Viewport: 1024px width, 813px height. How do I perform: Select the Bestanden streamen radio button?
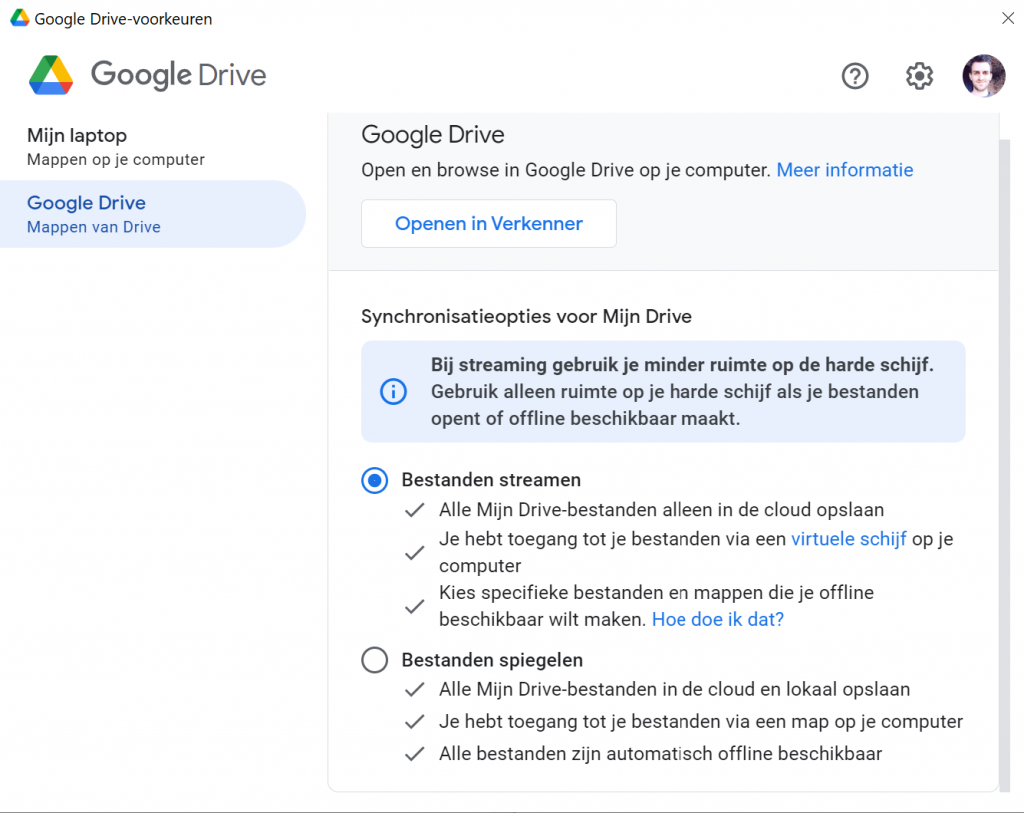[x=375, y=481]
